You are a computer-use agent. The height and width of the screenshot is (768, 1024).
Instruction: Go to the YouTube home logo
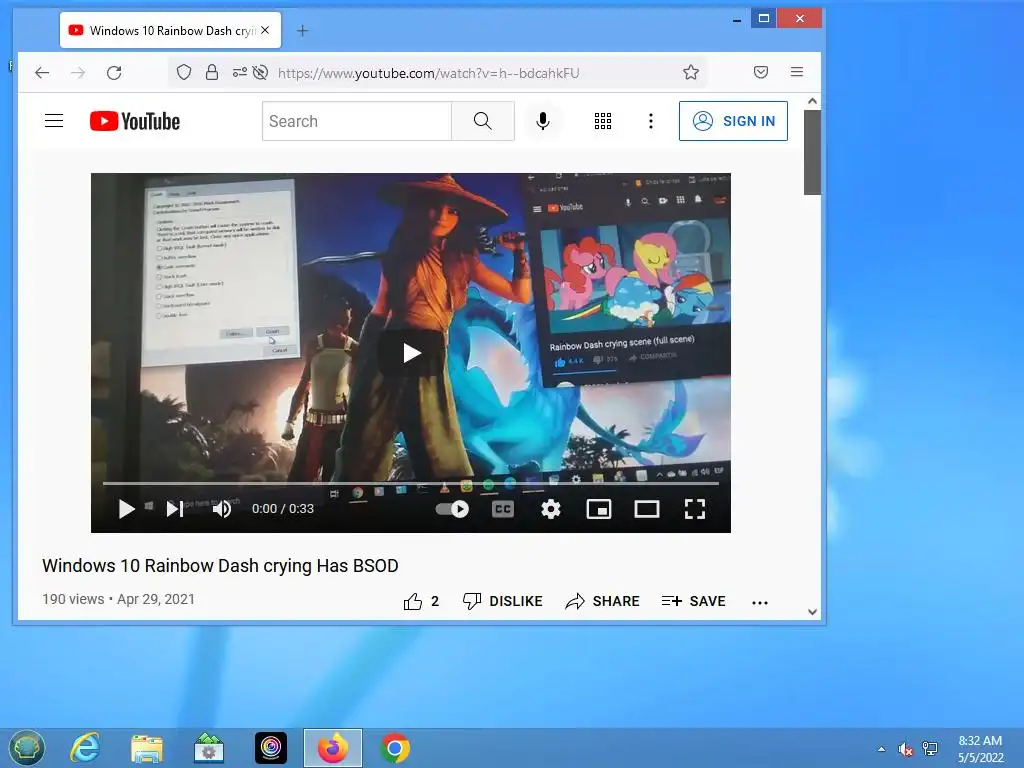point(135,121)
